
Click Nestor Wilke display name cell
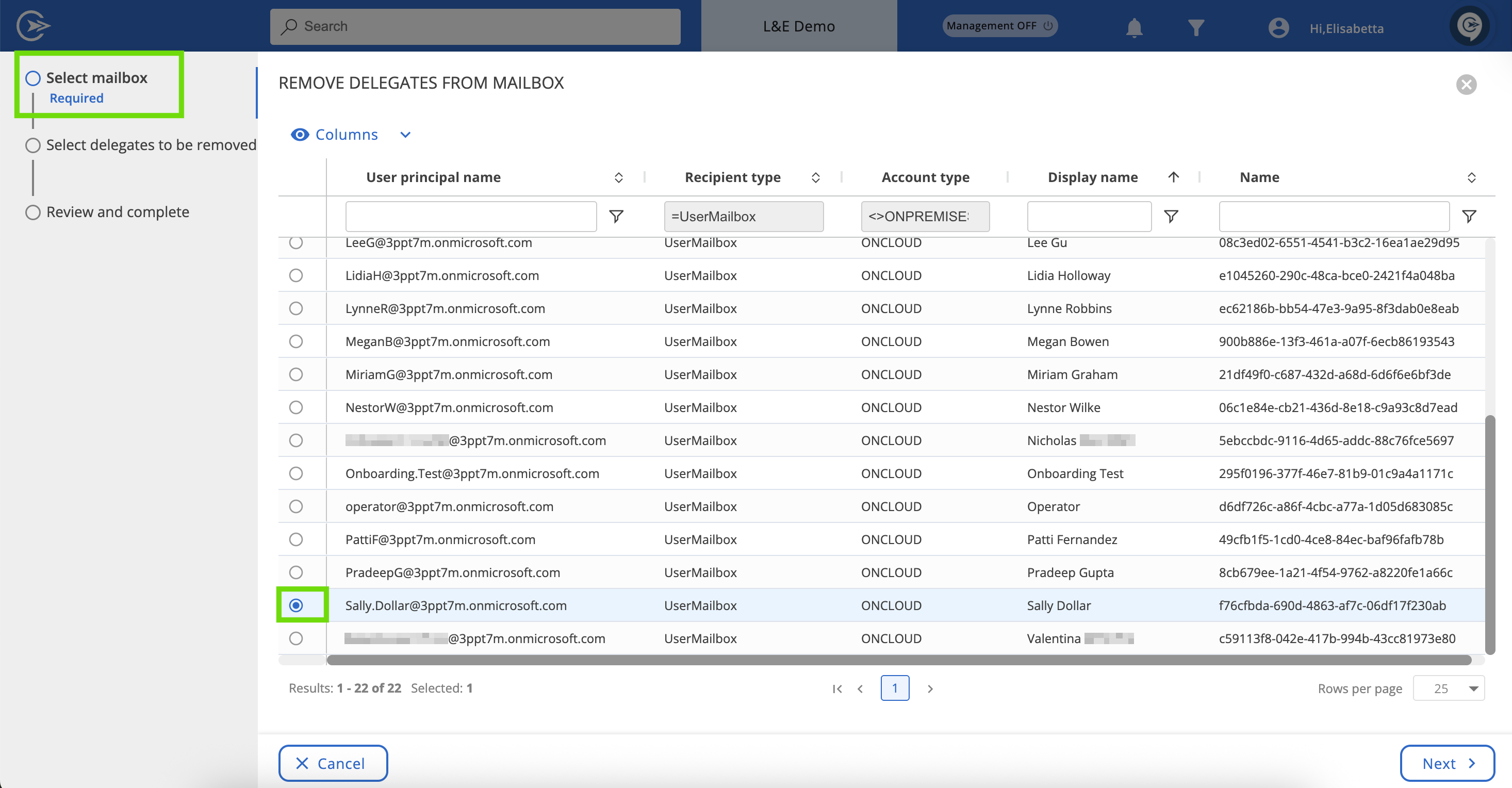pyautogui.click(x=1063, y=407)
